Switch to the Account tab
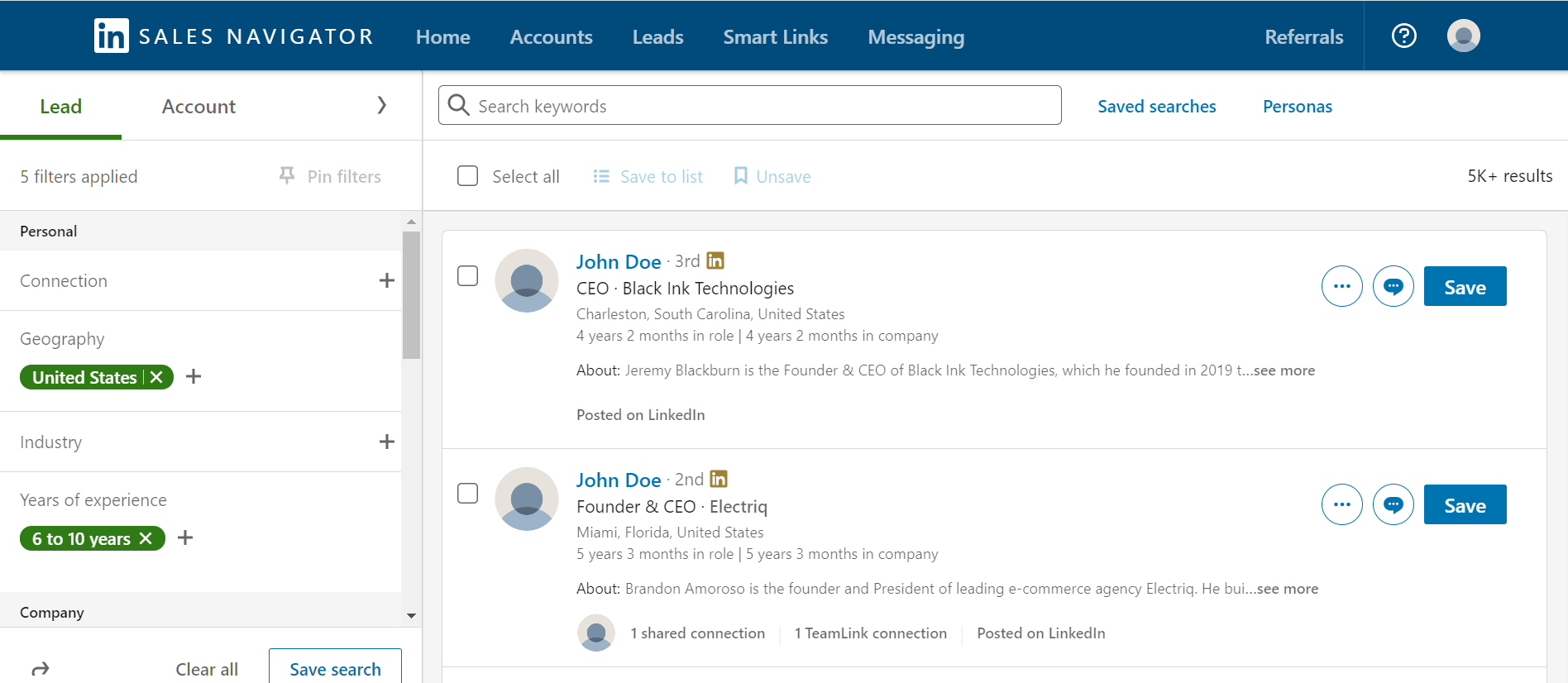1568x683 pixels. click(198, 106)
